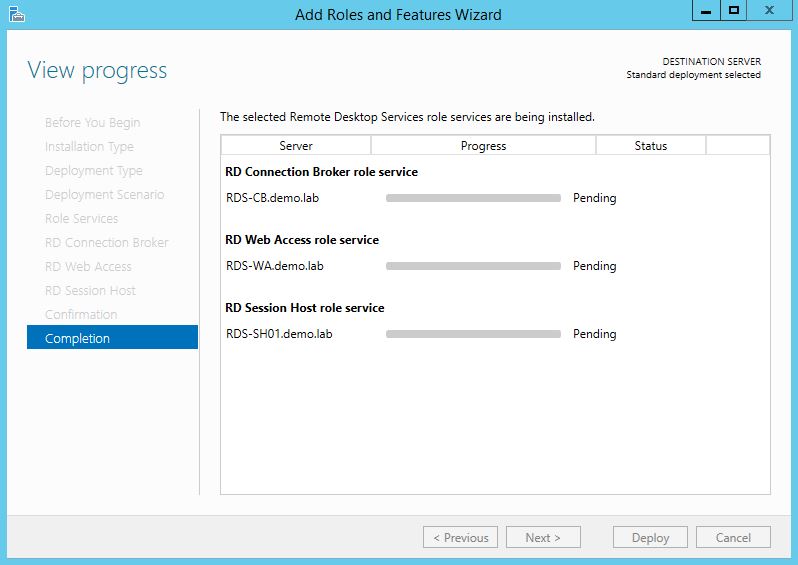Go back with the Previous button

tap(461, 537)
